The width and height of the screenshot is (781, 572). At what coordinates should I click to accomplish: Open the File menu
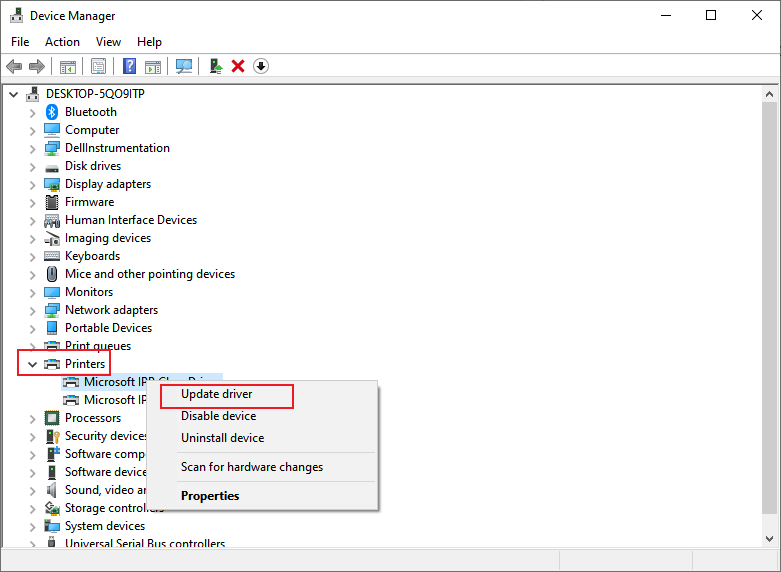tap(20, 42)
